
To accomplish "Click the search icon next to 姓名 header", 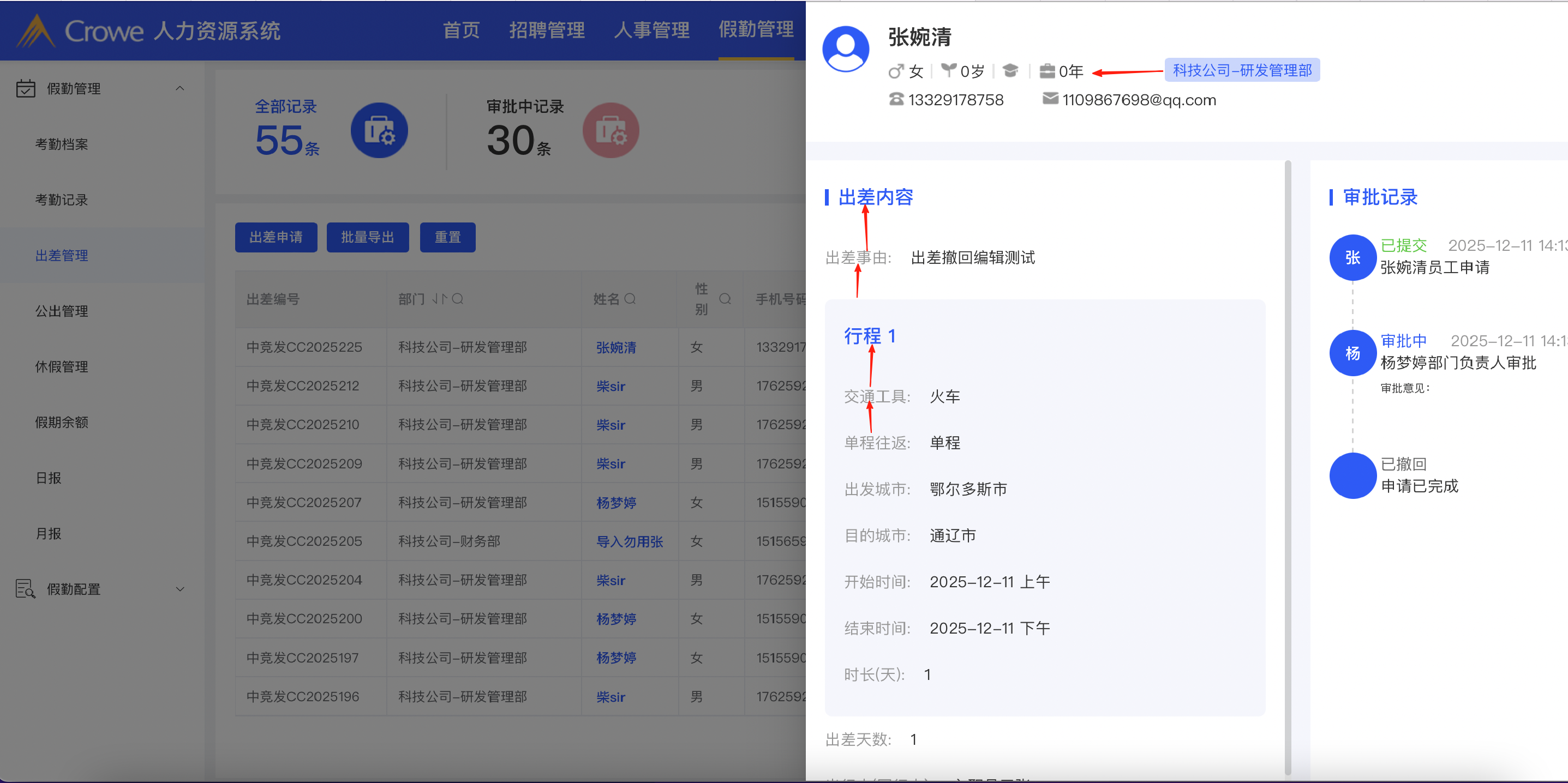I will pos(630,299).
